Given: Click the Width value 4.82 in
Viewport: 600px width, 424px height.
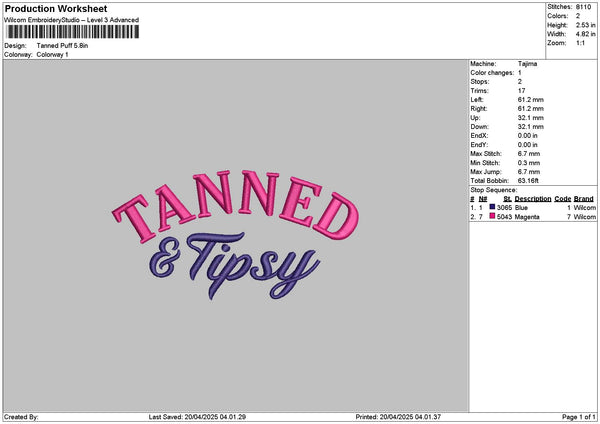Looking at the screenshot, I should tap(585, 34).
